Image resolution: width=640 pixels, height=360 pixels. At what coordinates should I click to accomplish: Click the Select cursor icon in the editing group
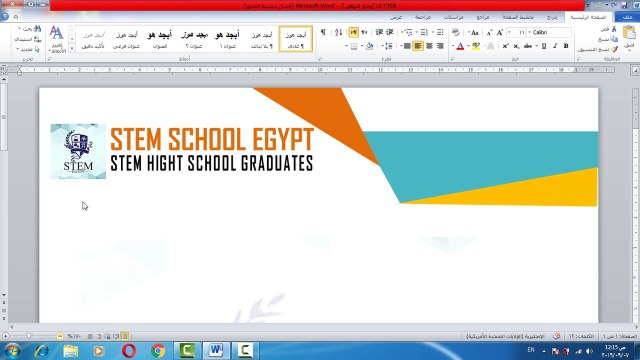click(x=38, y=49)
